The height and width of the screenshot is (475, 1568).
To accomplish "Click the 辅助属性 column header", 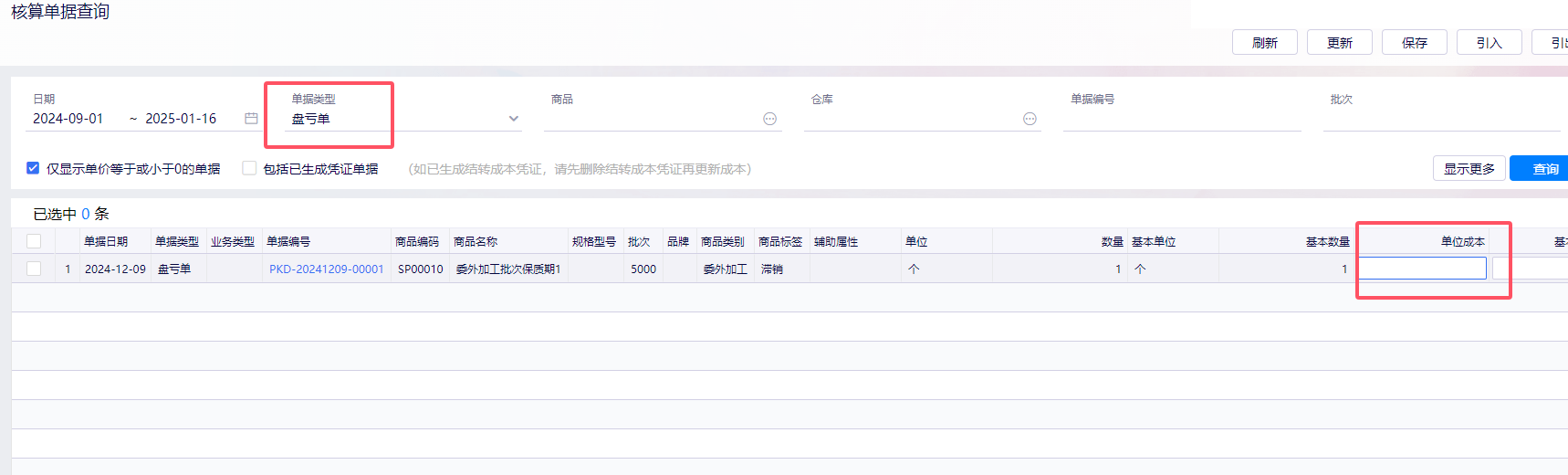I will [x=836, y=242].
